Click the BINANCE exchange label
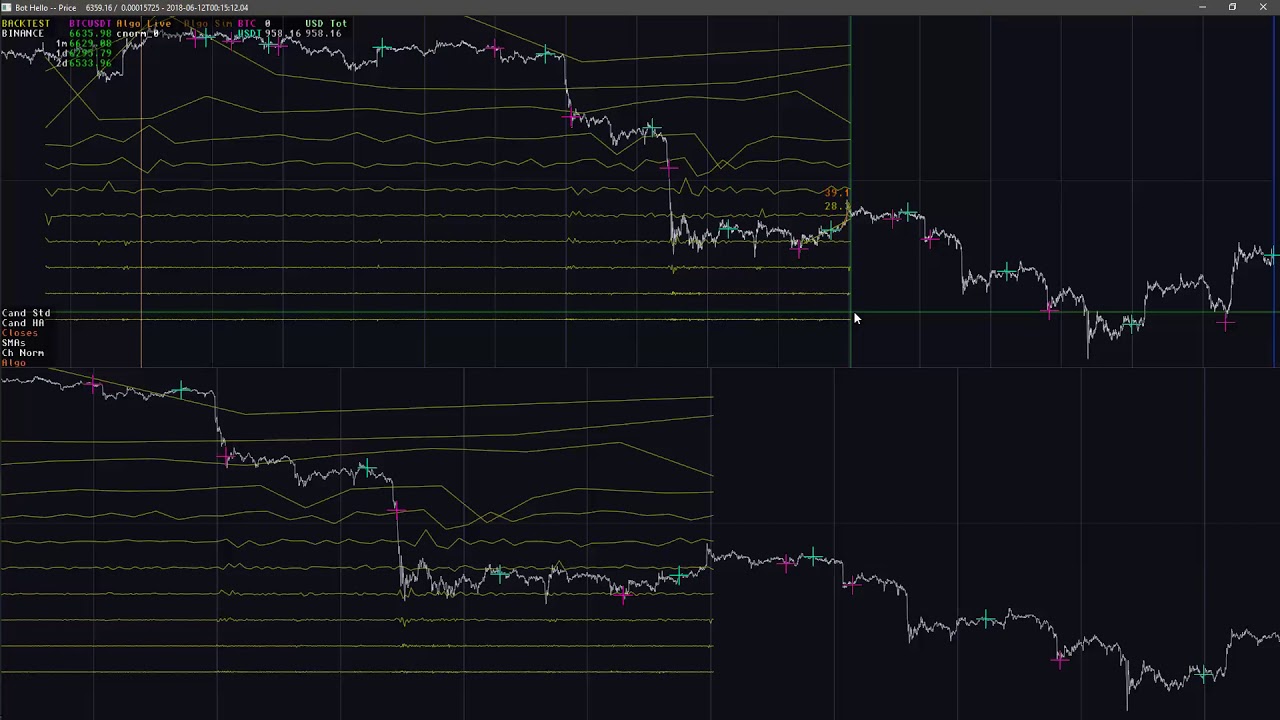 tap(23, 33)
